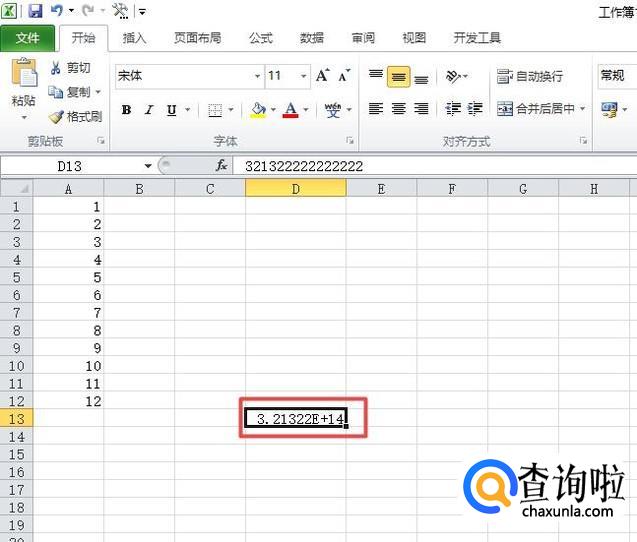Click Merge and Center (合并后居中)
This screenshot has height=542, width=637.
pyautogui.click(x=536, y=108)
